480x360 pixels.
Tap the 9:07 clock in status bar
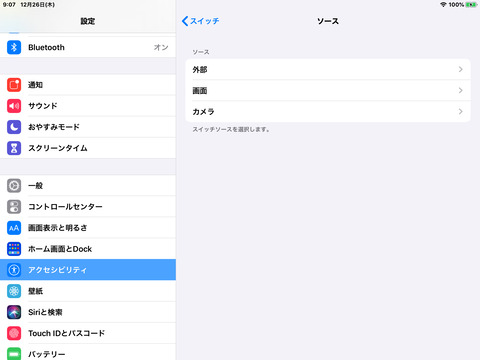point(9,5)
